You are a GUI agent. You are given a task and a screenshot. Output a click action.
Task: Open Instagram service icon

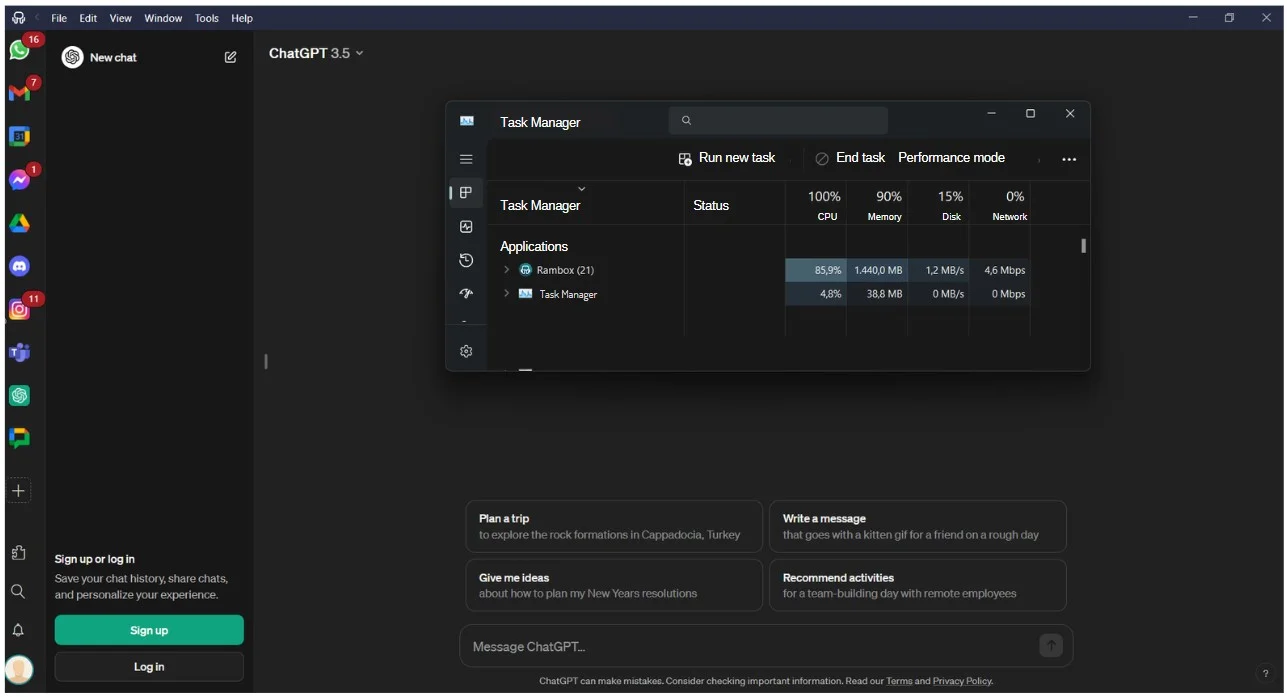19,309
